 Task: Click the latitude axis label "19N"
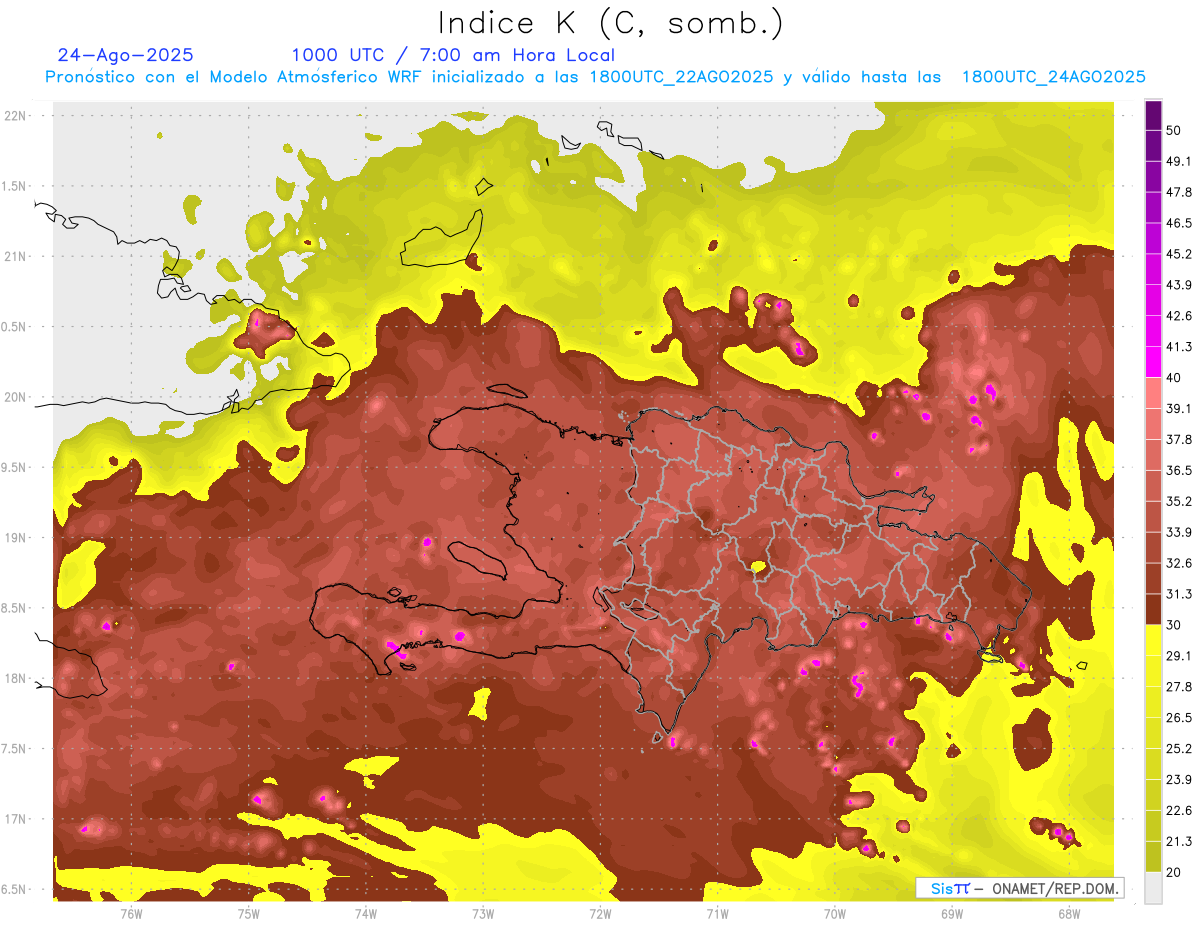(16, 538)
